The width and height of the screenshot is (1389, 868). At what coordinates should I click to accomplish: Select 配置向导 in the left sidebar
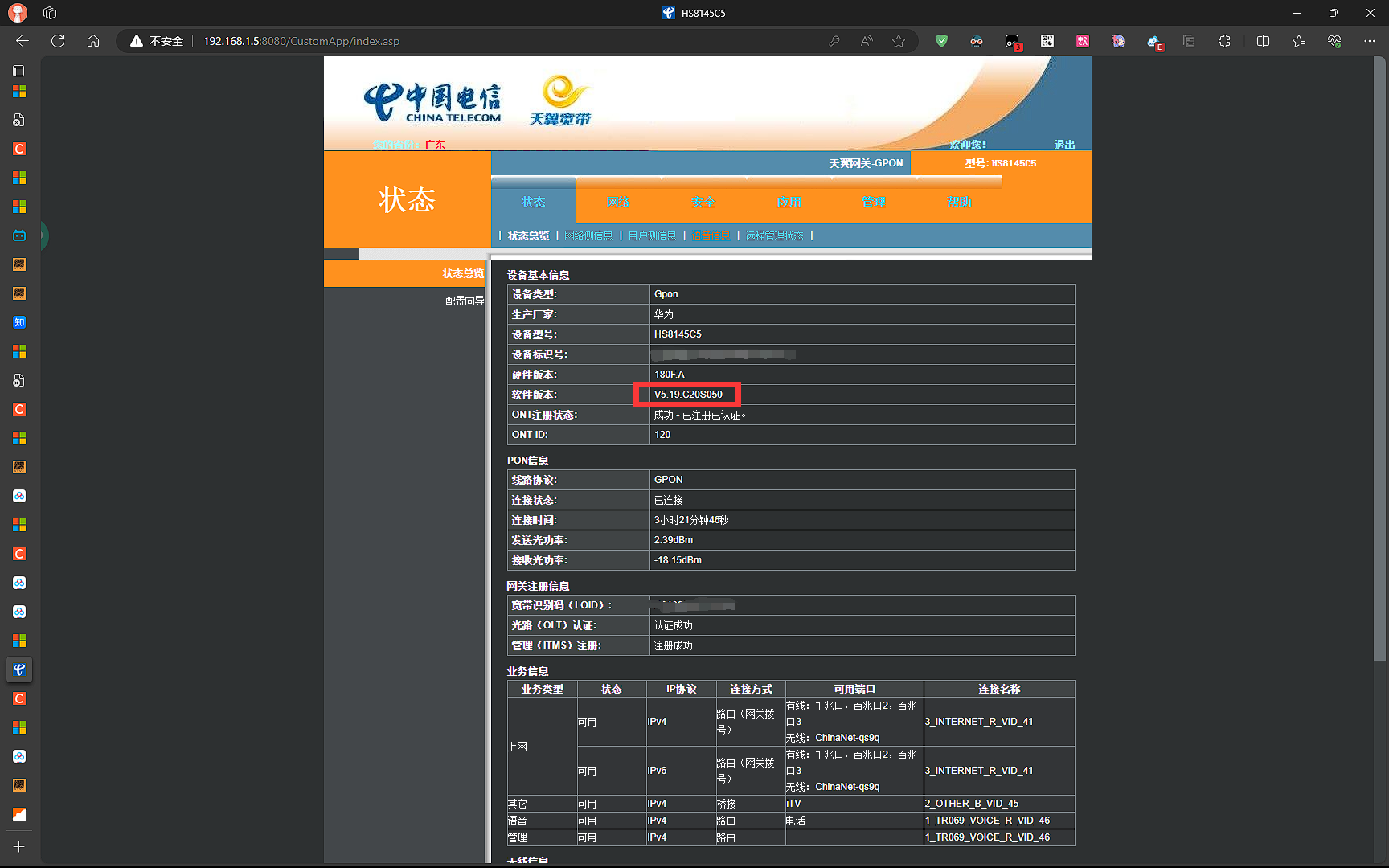click(465, 301)
